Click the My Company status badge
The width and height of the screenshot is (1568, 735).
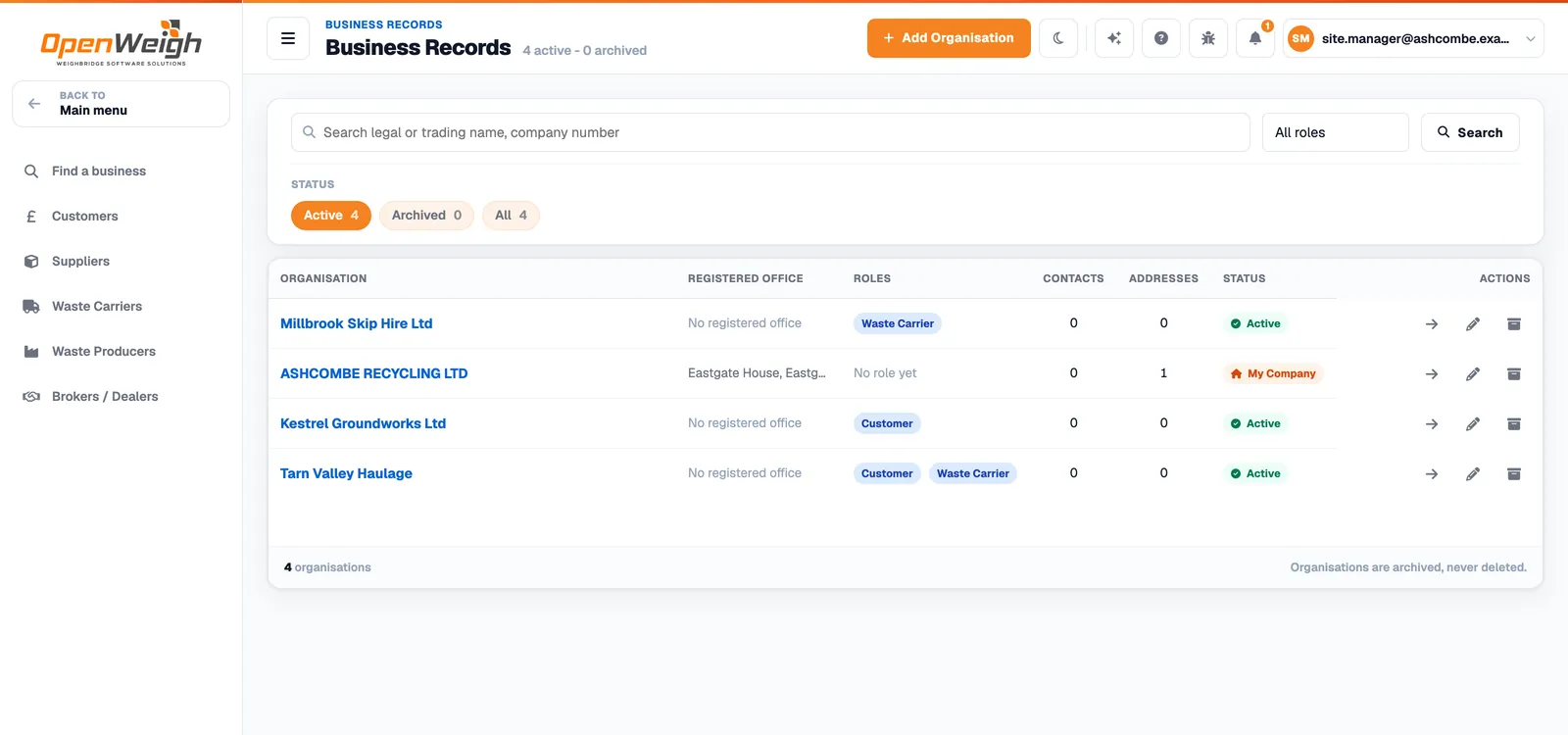click(1272, 373)
